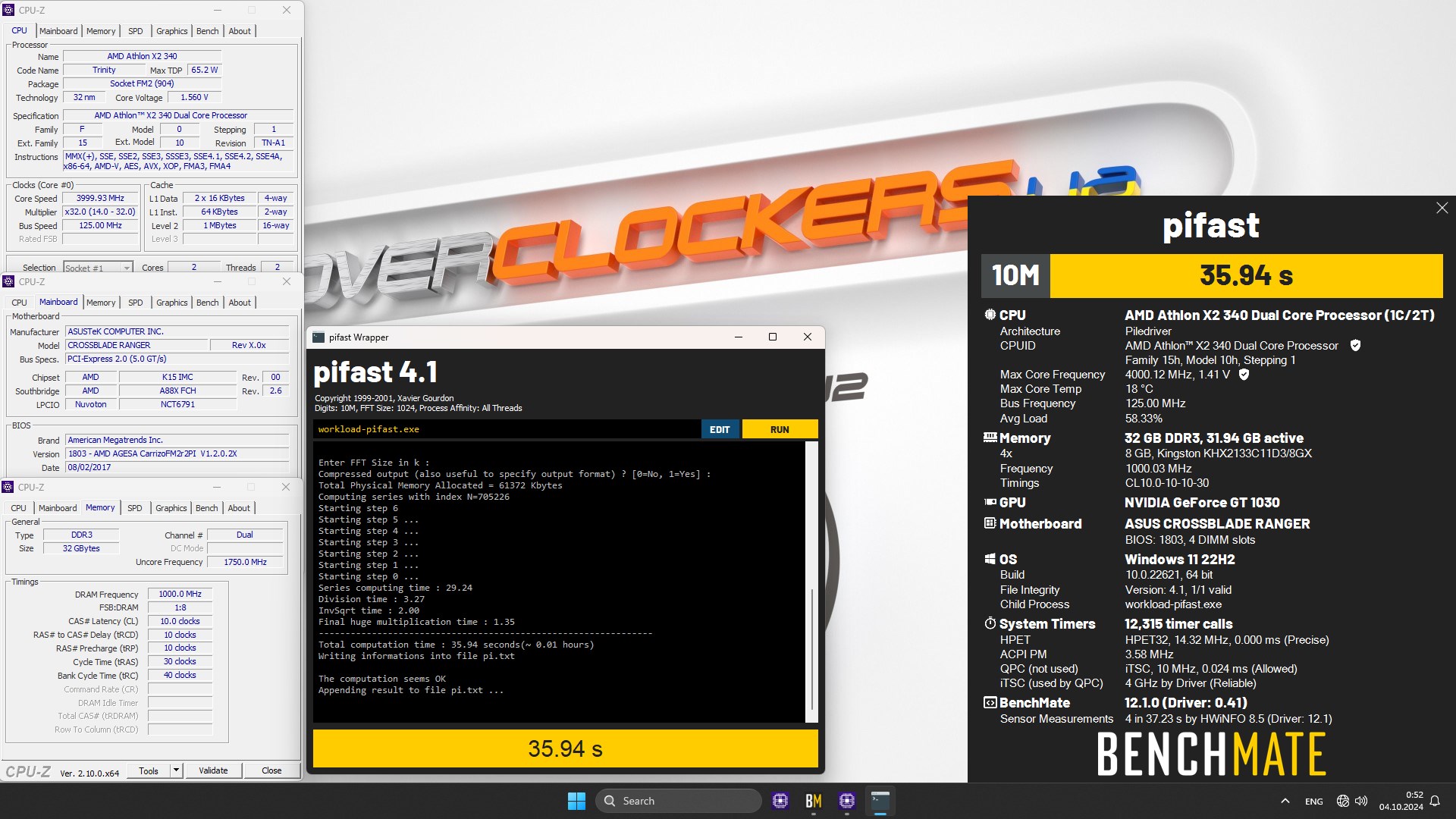The height and width of the screenshot is (819, 1456).
Task: Close the BenchMate pifast result panel
Action: (1442, 208)
